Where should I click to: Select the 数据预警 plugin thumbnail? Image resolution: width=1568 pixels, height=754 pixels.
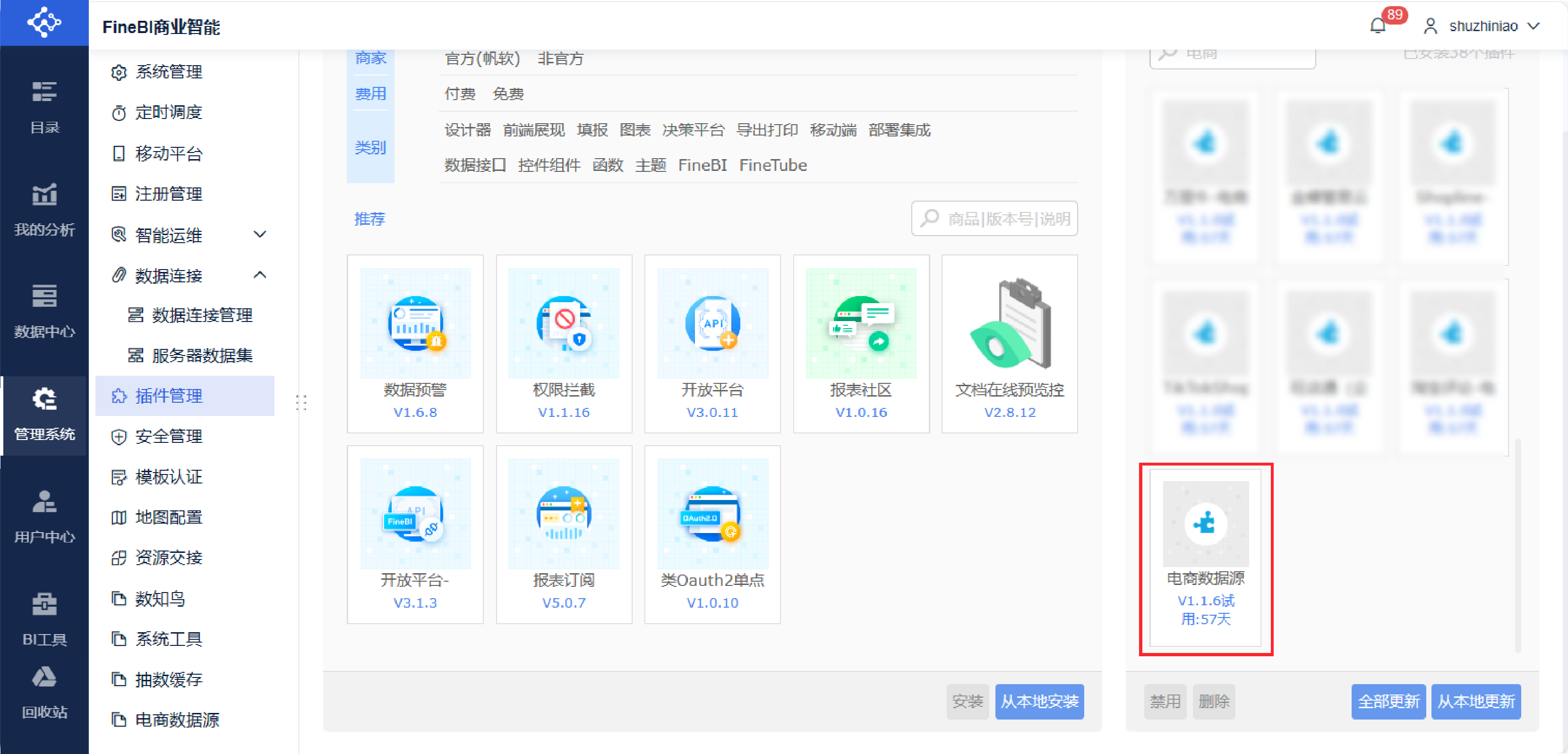point(415,324)
